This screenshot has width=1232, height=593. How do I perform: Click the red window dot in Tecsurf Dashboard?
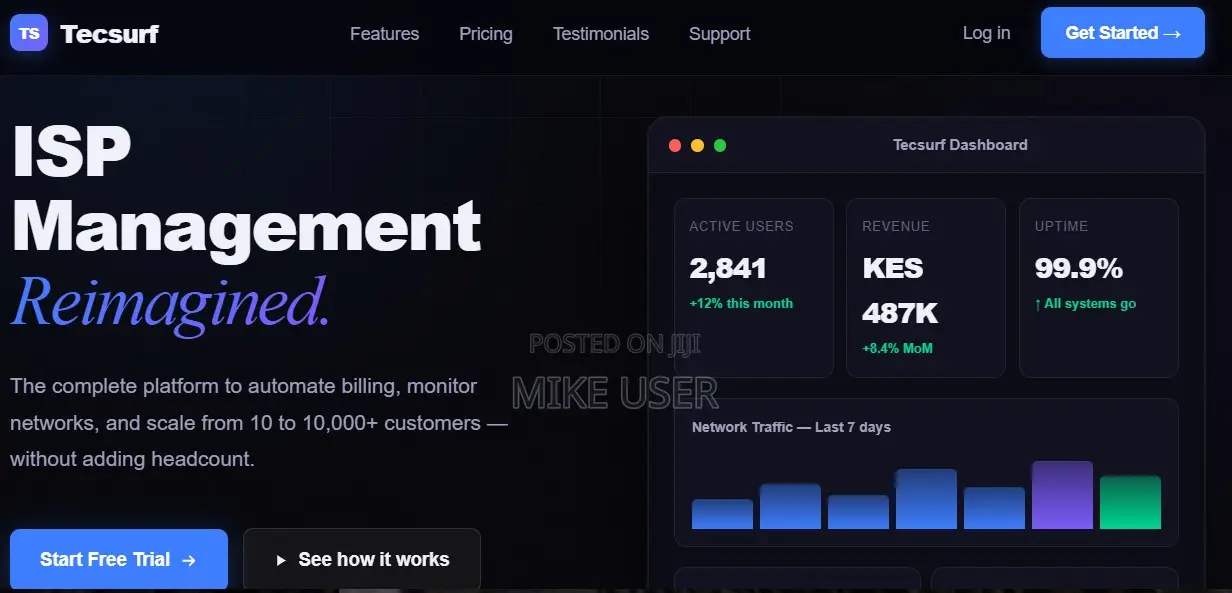(x=675, y=145)
